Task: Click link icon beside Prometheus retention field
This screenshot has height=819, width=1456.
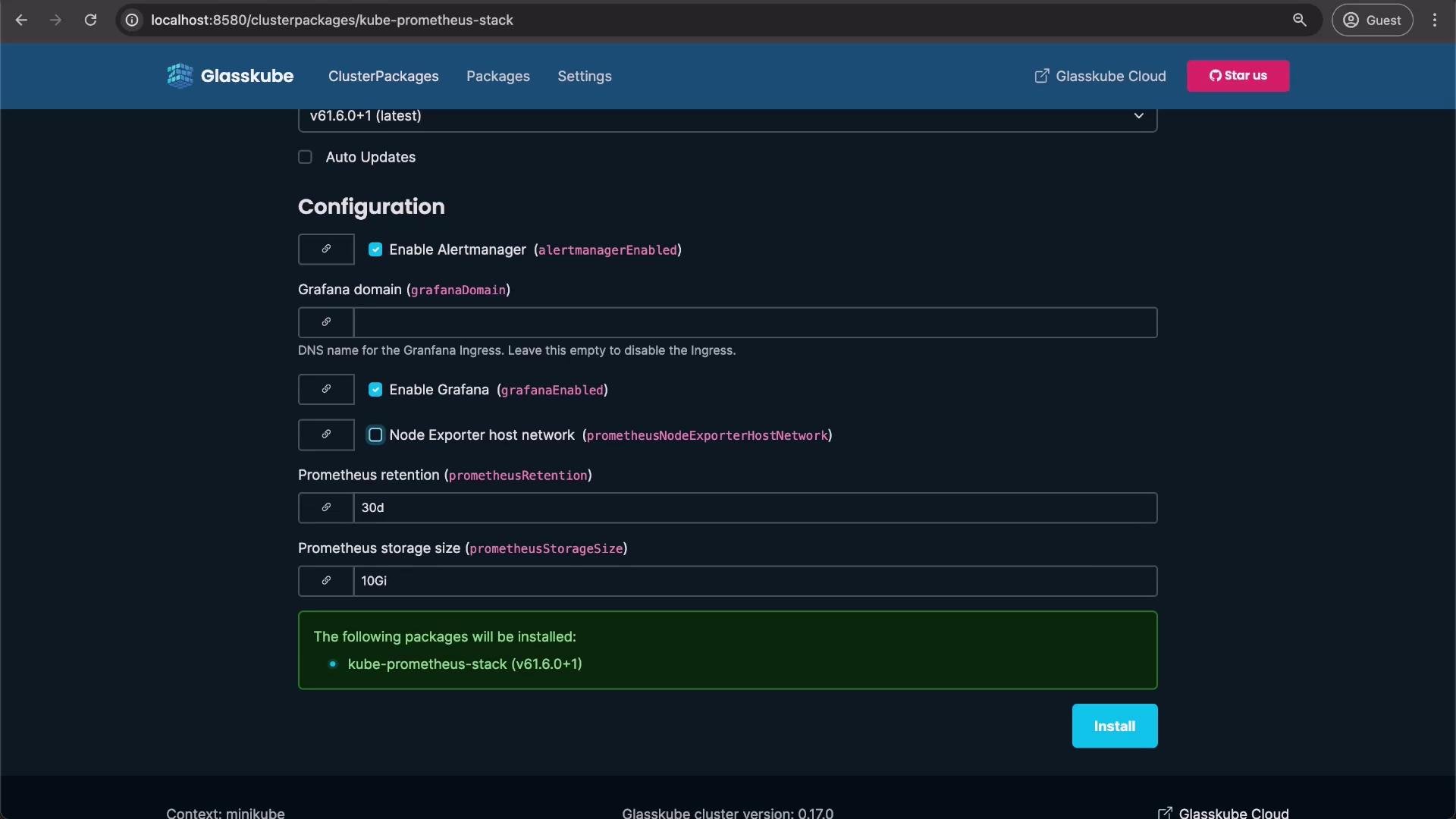Action: tap(326, 507)
